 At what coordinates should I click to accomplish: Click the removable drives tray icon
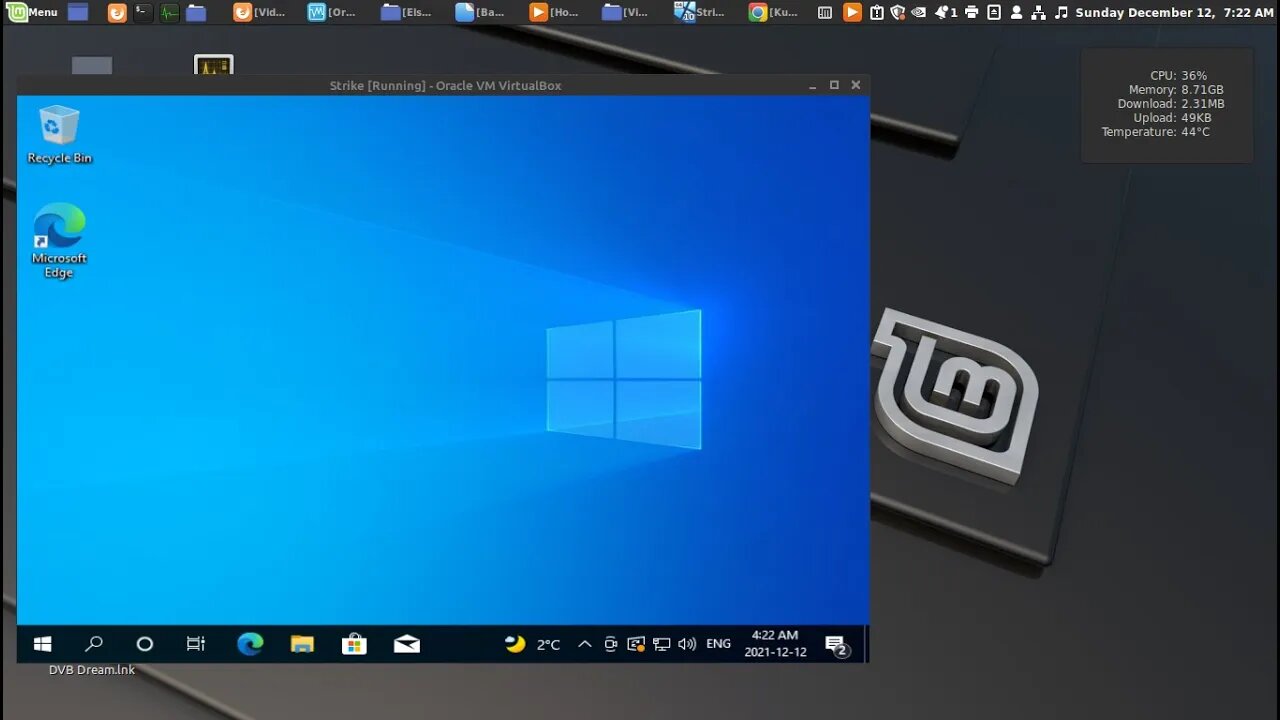pos(994,13)
